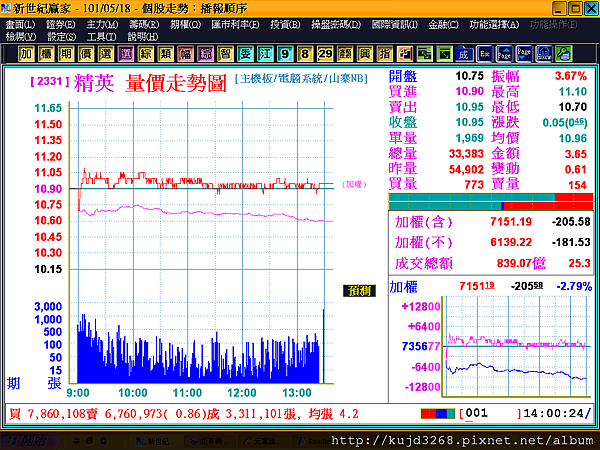Viewport: 600px width, 450px height.
Task: Click the Home toolbar button
Action: coord(544,54)
